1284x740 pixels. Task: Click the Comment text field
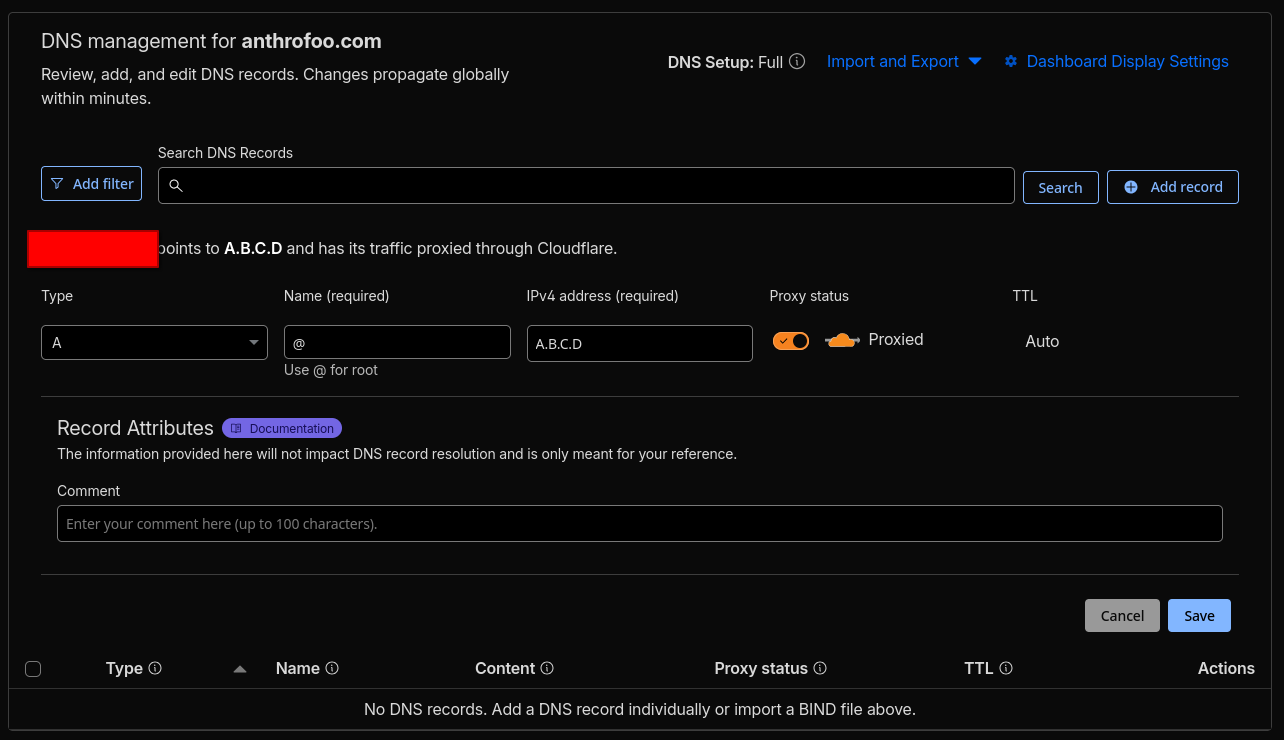(x=640, y=523)
